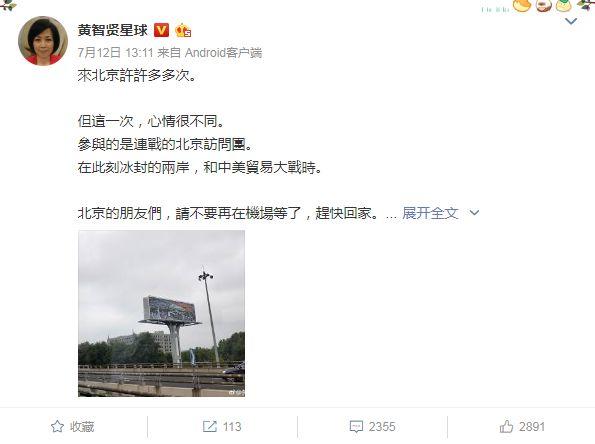
Task: Click the green-topped decoration icon at top right
Action: [564, 5]
